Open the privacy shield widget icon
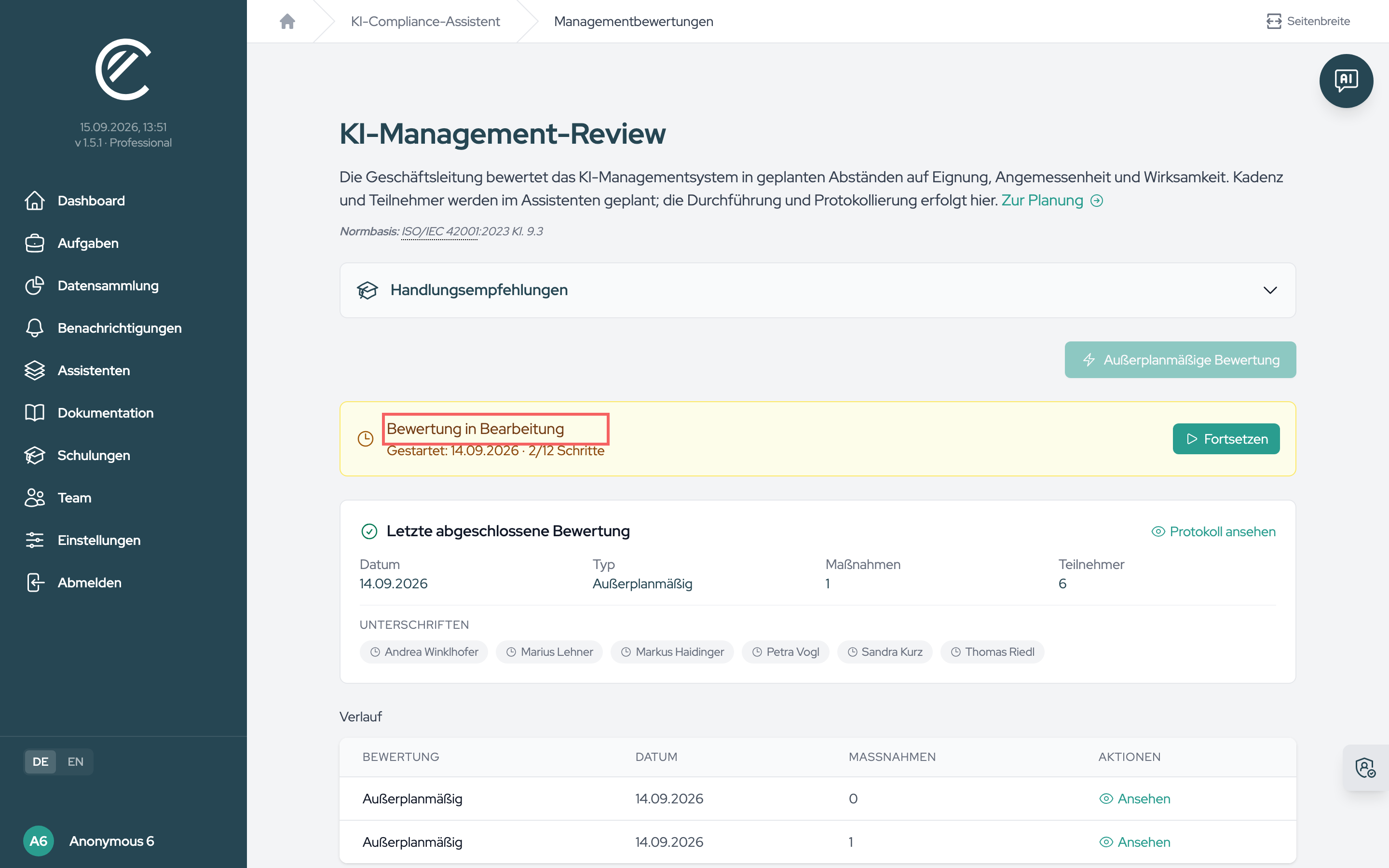The image size is (1389, 868). [x=1365, y=768]
